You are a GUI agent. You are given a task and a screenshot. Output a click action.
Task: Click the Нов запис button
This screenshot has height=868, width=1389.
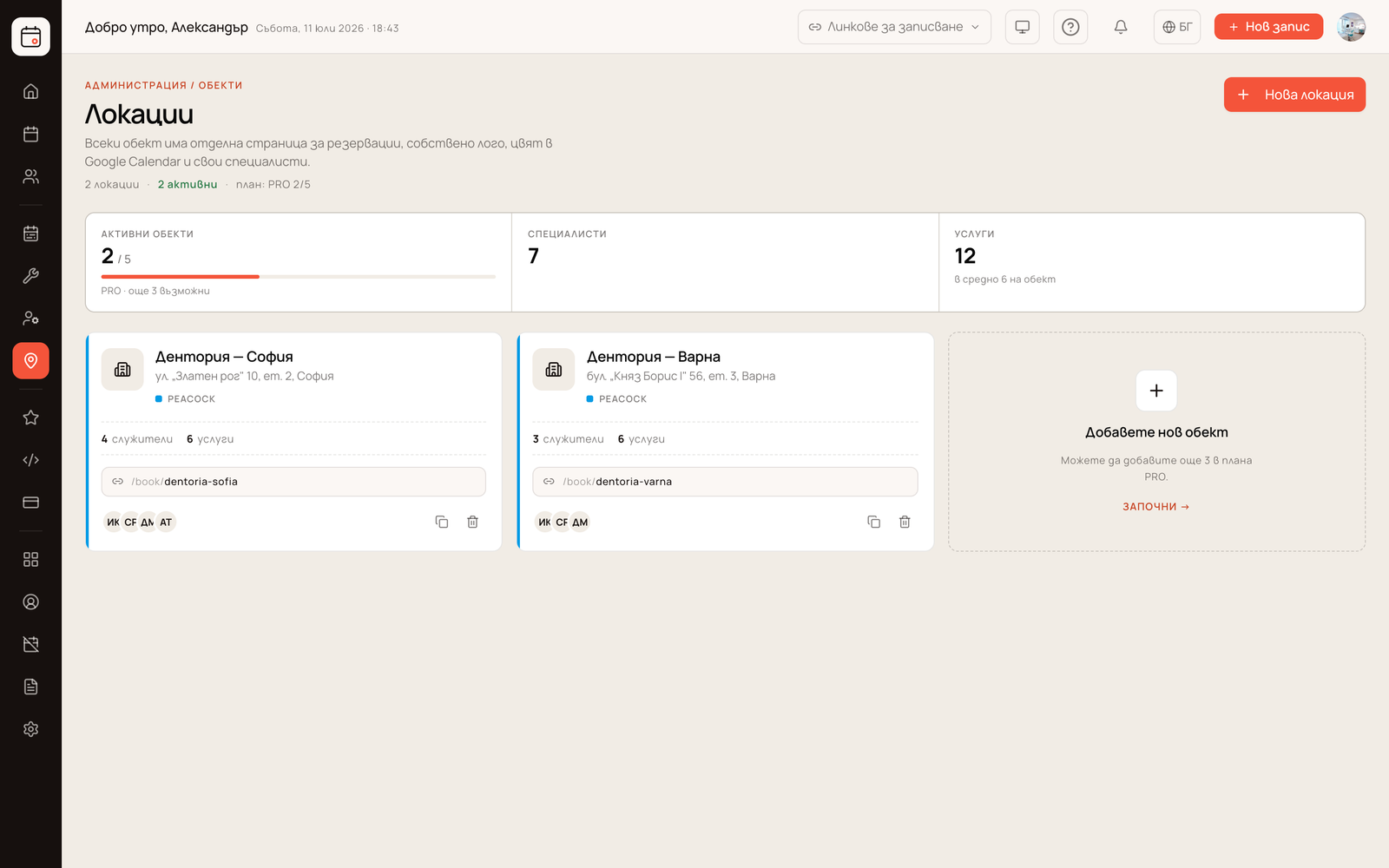(1268, 27)
